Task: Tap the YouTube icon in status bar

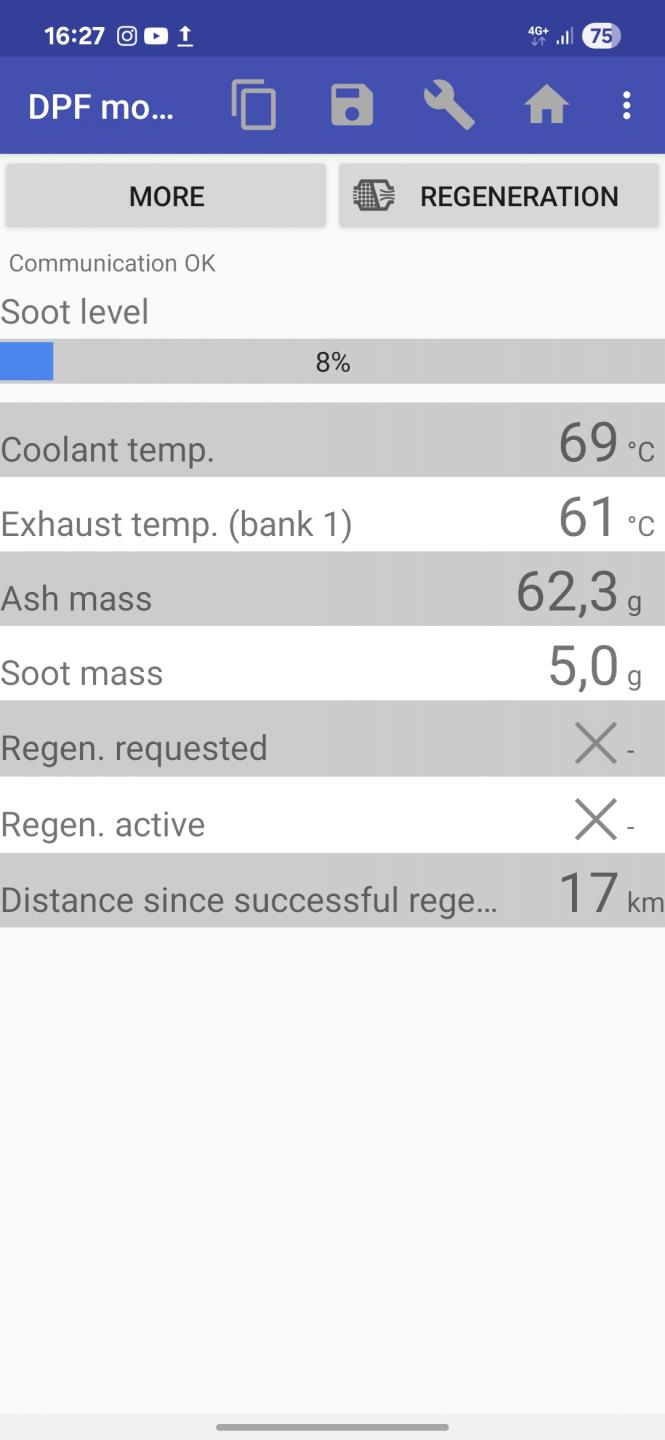Action: pos(156,37)
